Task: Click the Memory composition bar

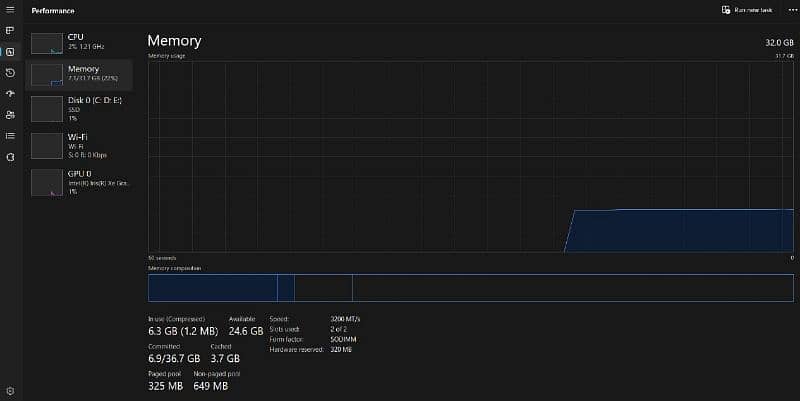Action: pyautogui.click(x=470, y=288)
